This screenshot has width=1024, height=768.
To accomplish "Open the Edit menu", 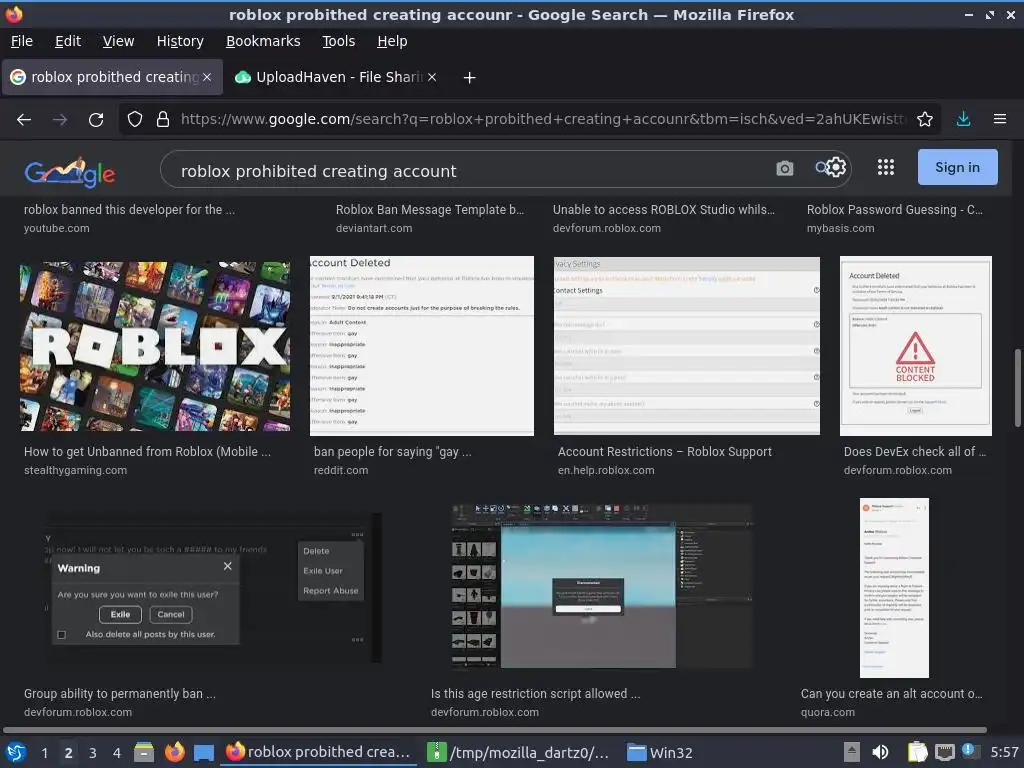I will (x=68, y=41).
